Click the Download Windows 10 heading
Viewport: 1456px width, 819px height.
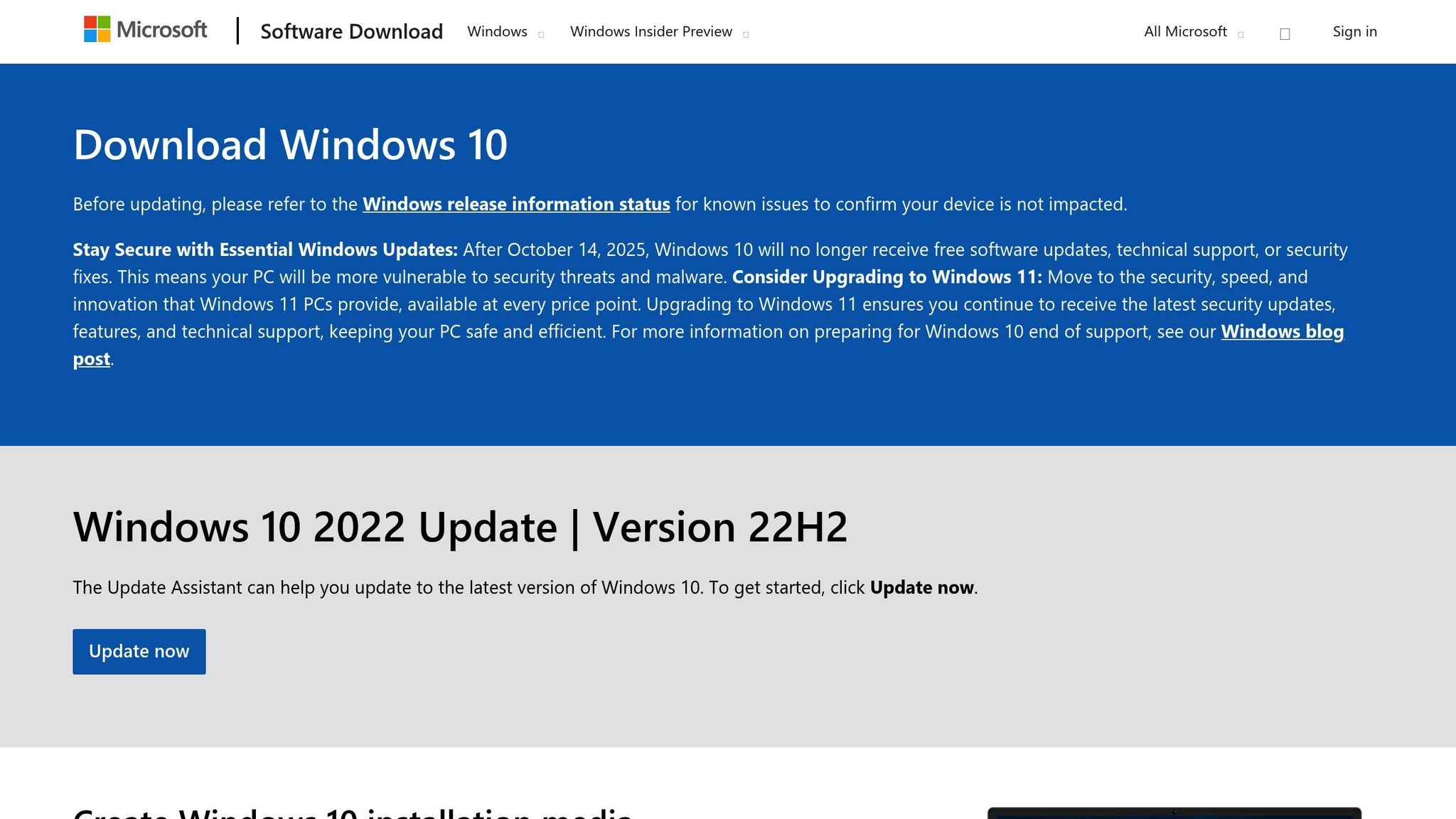290,144
